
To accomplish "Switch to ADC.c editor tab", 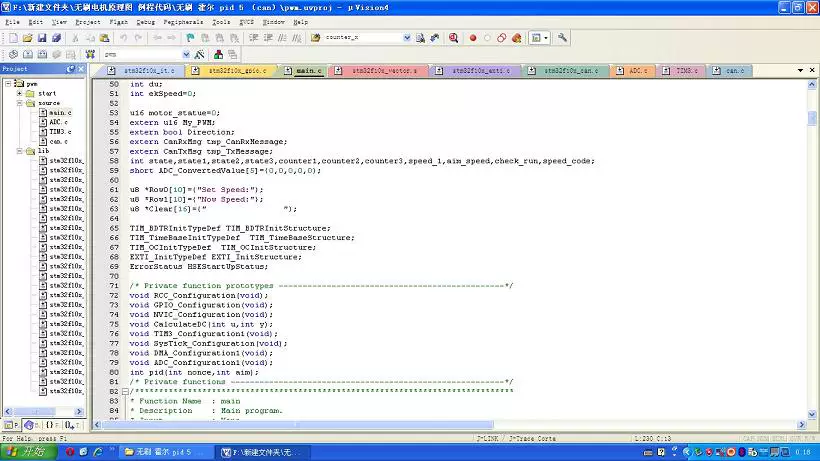I will click(x=632, y=71).
